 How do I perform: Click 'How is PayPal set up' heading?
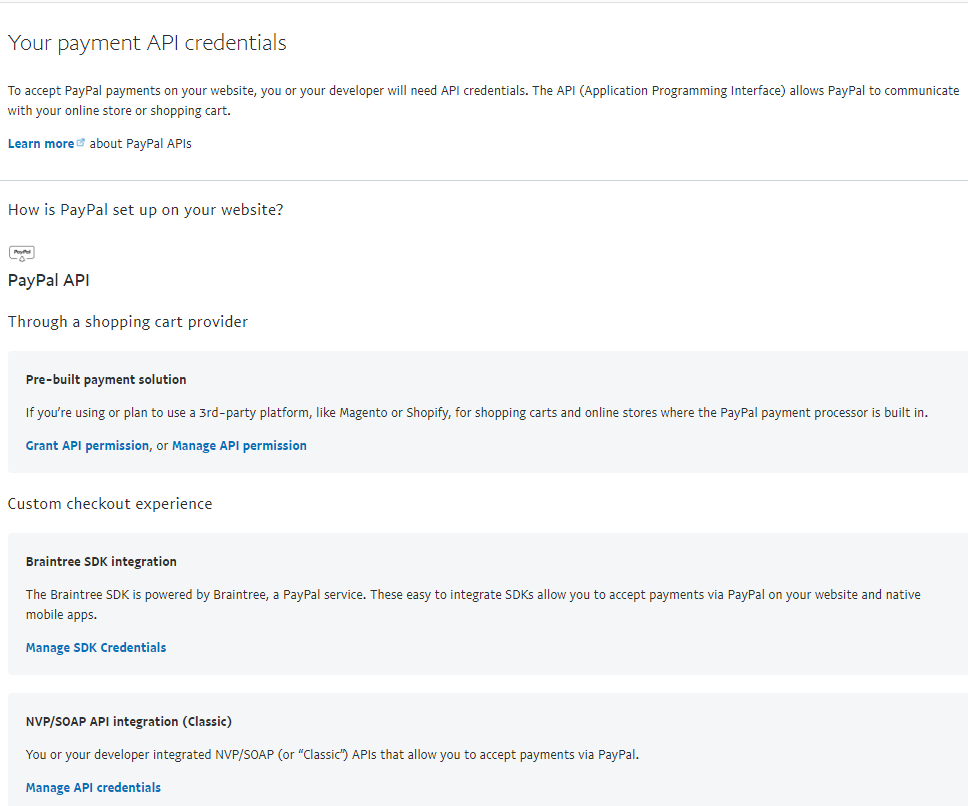(x=145, y=210)
